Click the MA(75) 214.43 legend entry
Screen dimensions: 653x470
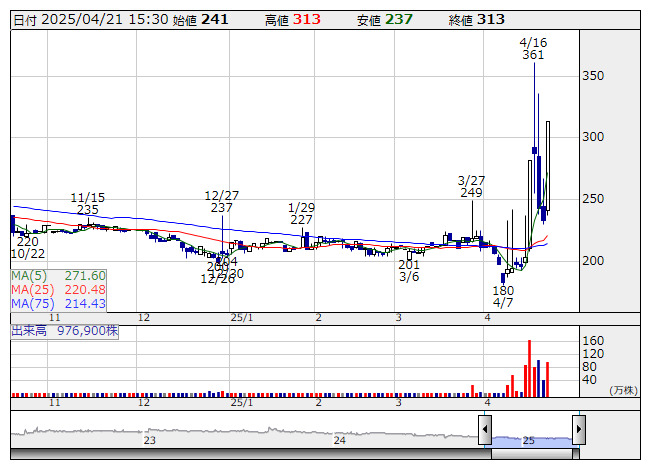tap(58, 304)
